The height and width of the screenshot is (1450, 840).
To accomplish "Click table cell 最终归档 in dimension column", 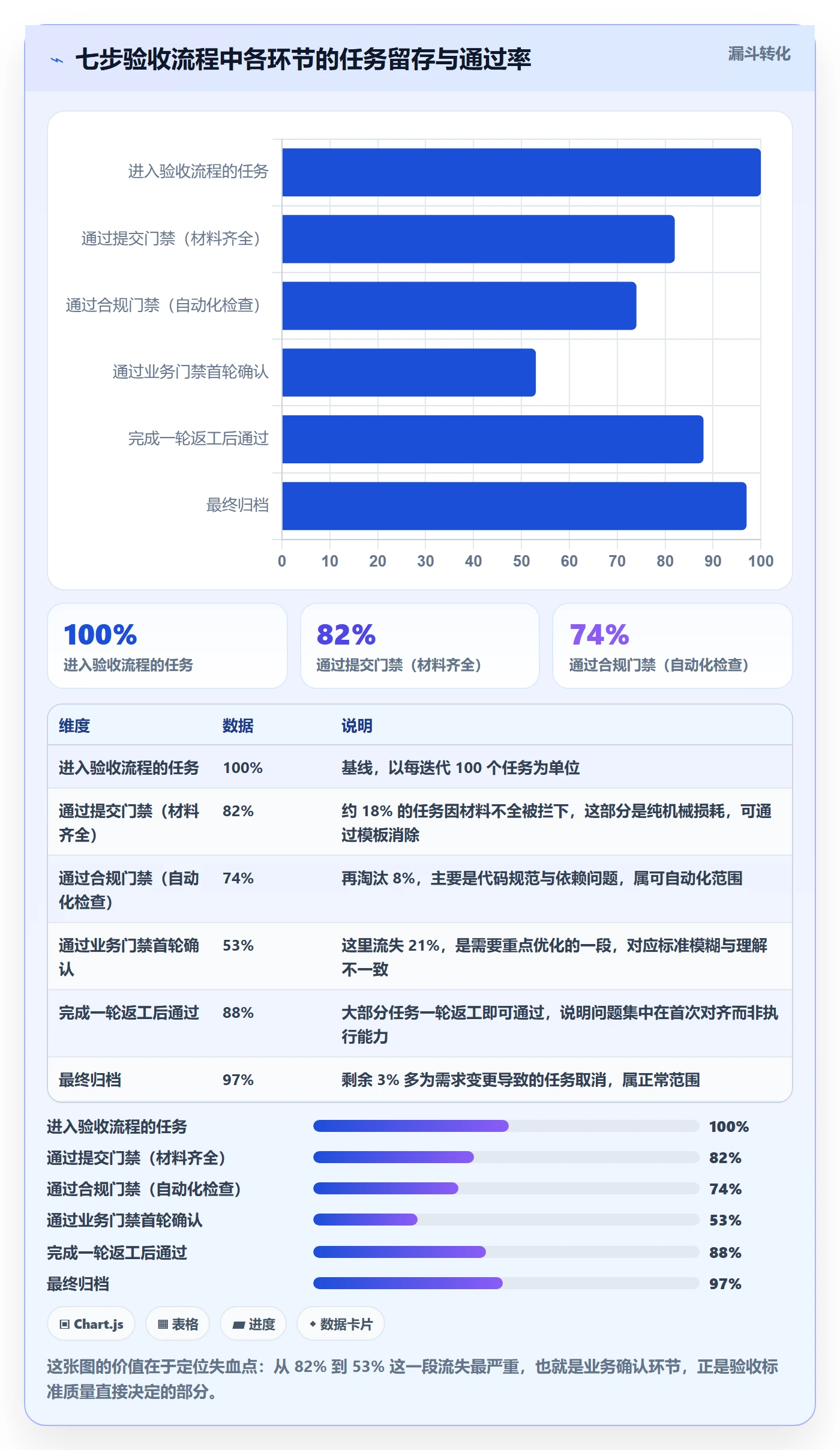I will coord(90,1080).
